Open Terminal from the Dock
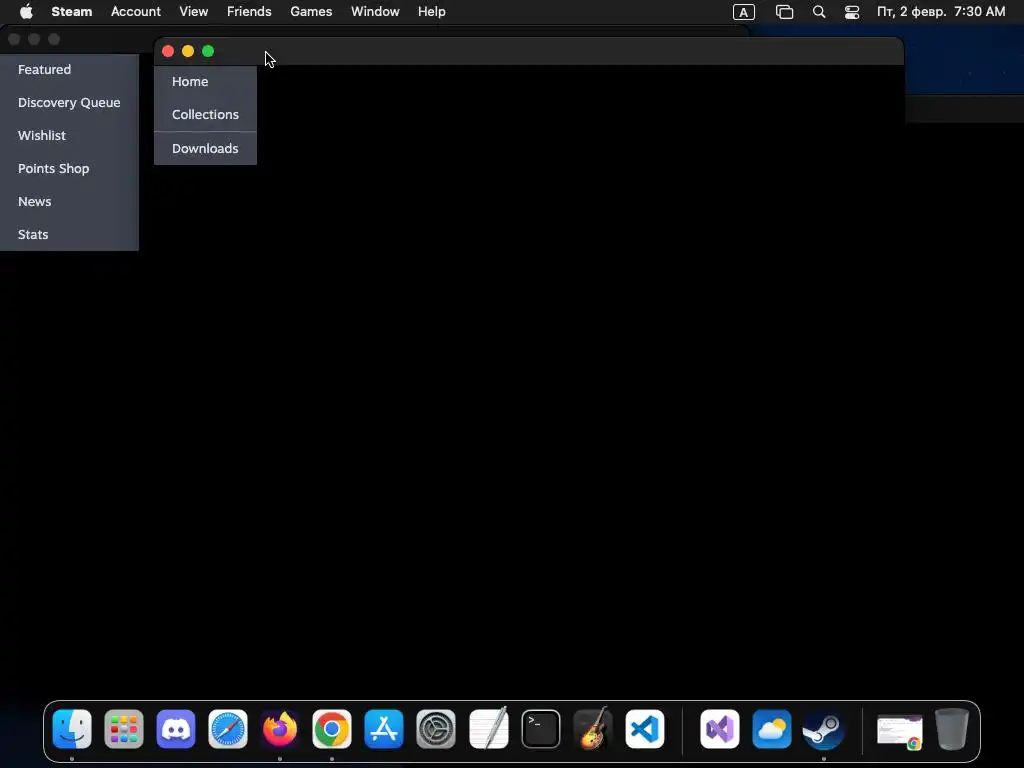1024x768 pixels. 541,729
